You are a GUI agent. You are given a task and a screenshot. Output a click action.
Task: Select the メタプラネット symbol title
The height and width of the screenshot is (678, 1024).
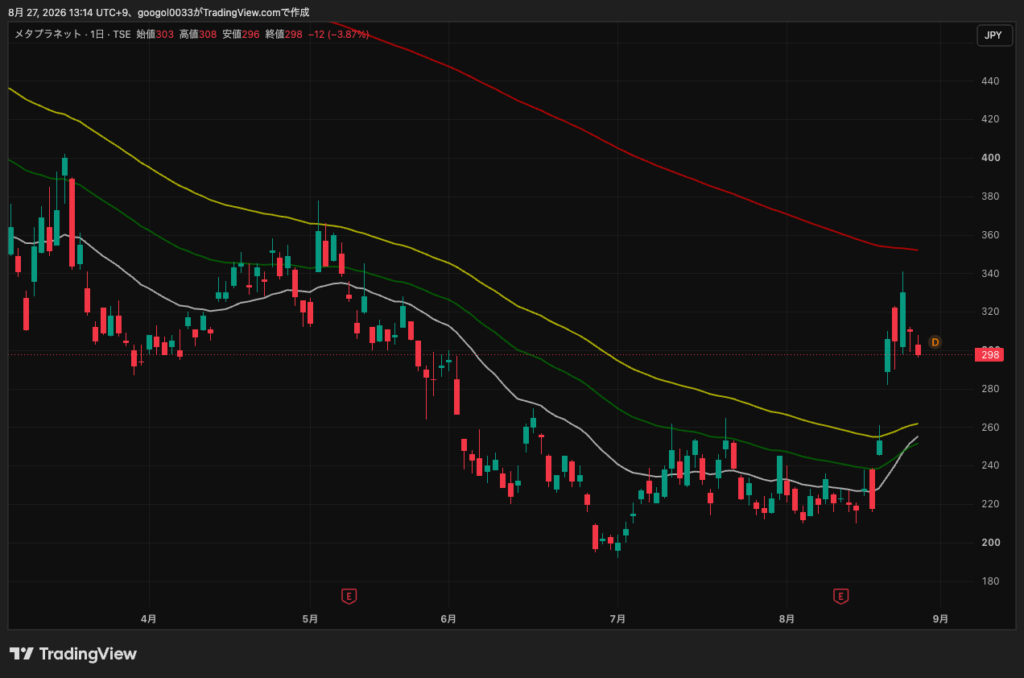(48, 34)
